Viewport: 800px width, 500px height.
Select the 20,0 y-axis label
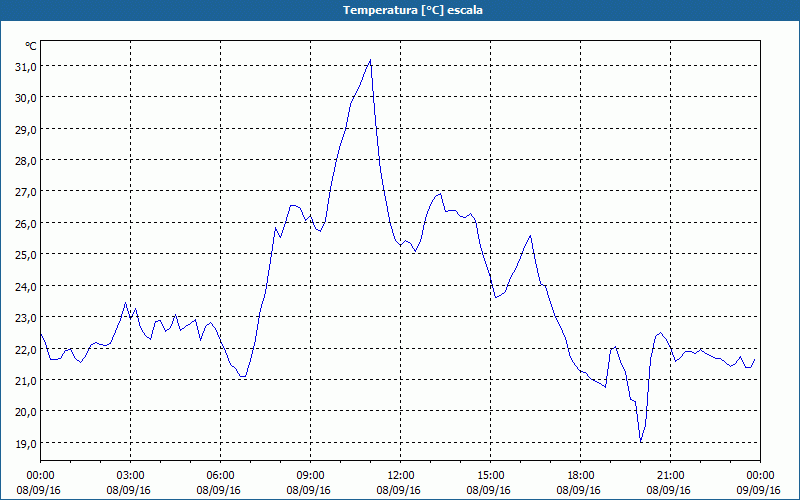click(x=26, y=412)
